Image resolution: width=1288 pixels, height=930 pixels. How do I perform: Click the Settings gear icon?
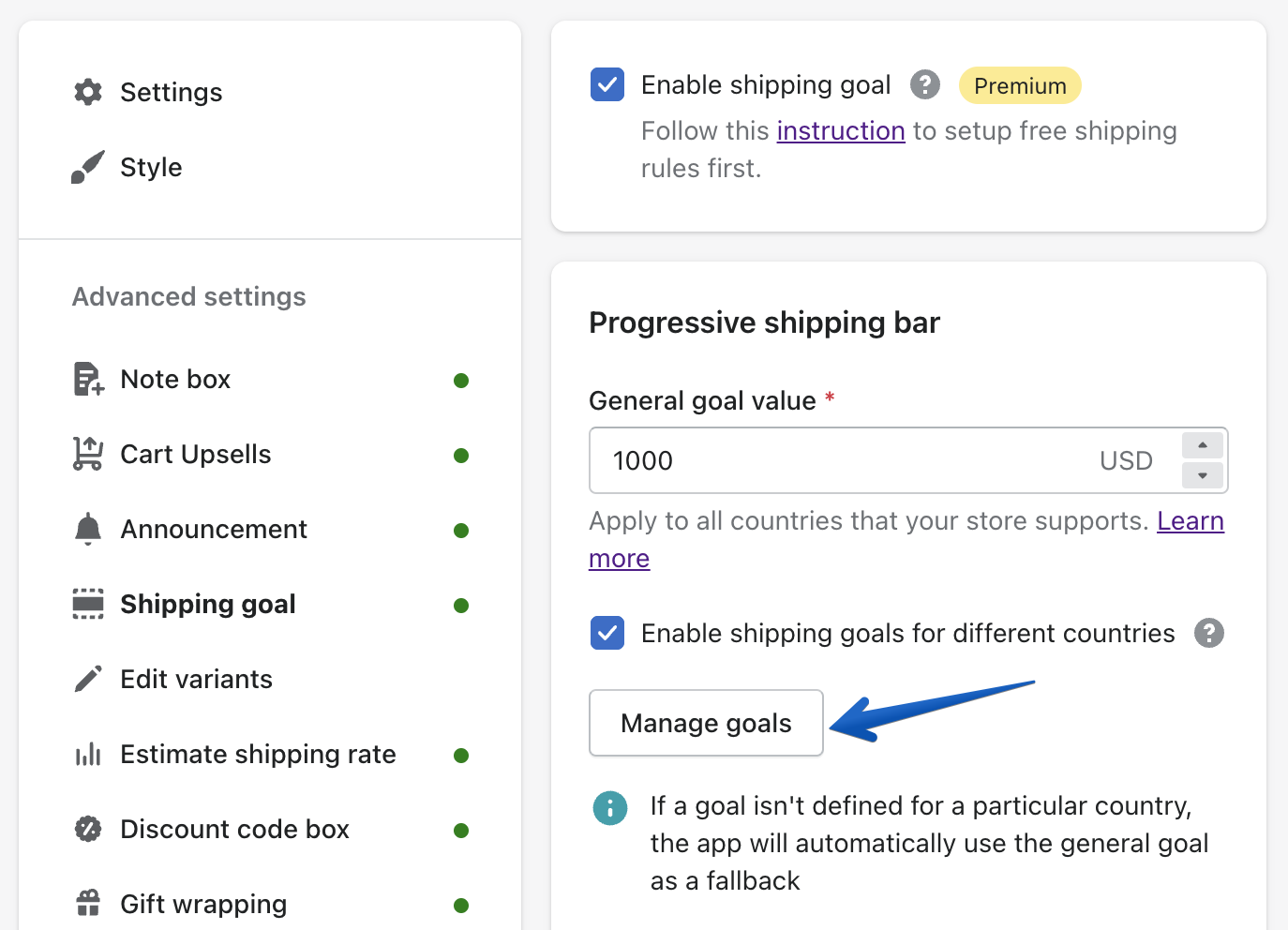pos(88,92)
